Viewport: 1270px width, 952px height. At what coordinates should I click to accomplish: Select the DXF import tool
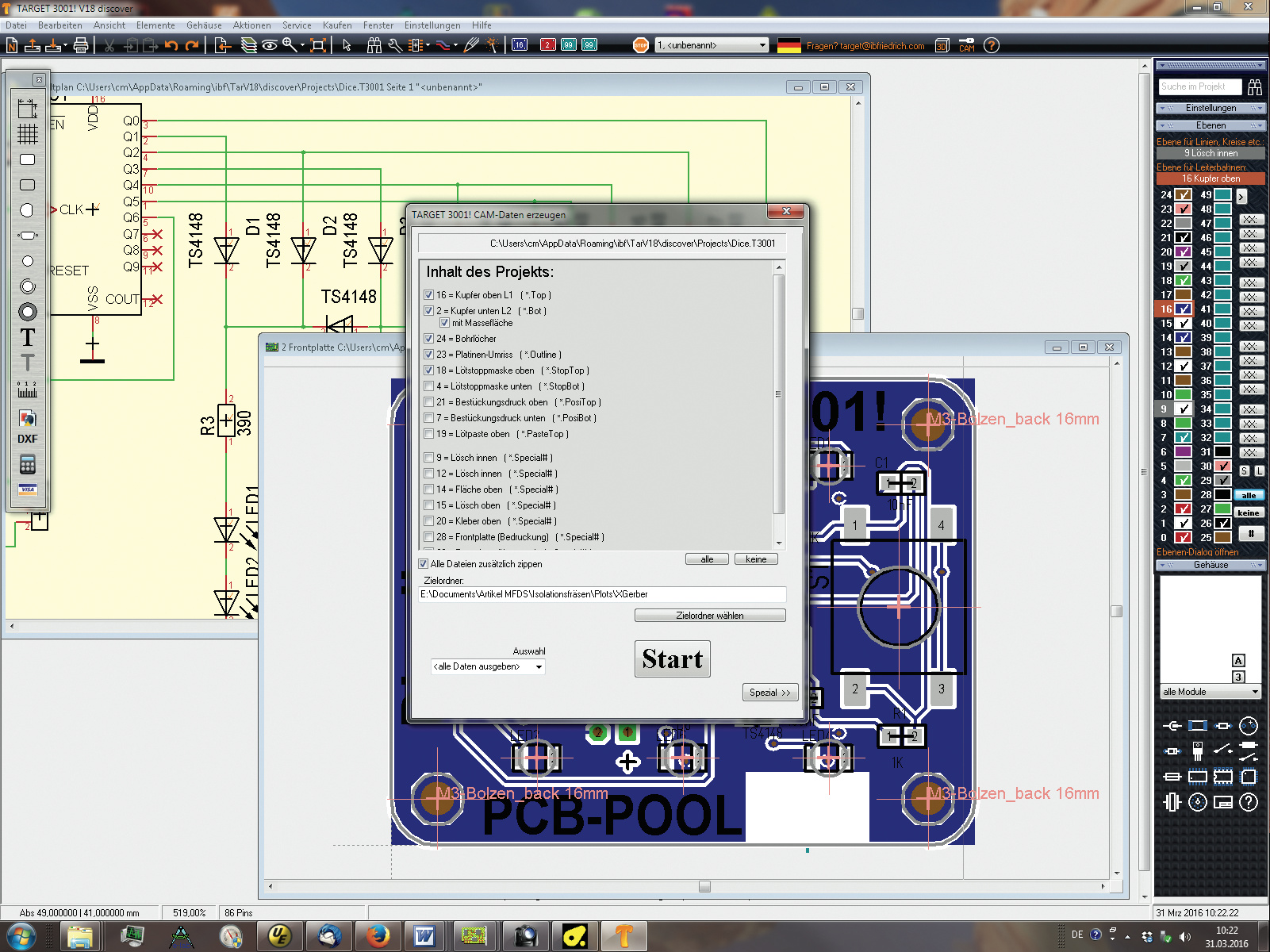27,439
